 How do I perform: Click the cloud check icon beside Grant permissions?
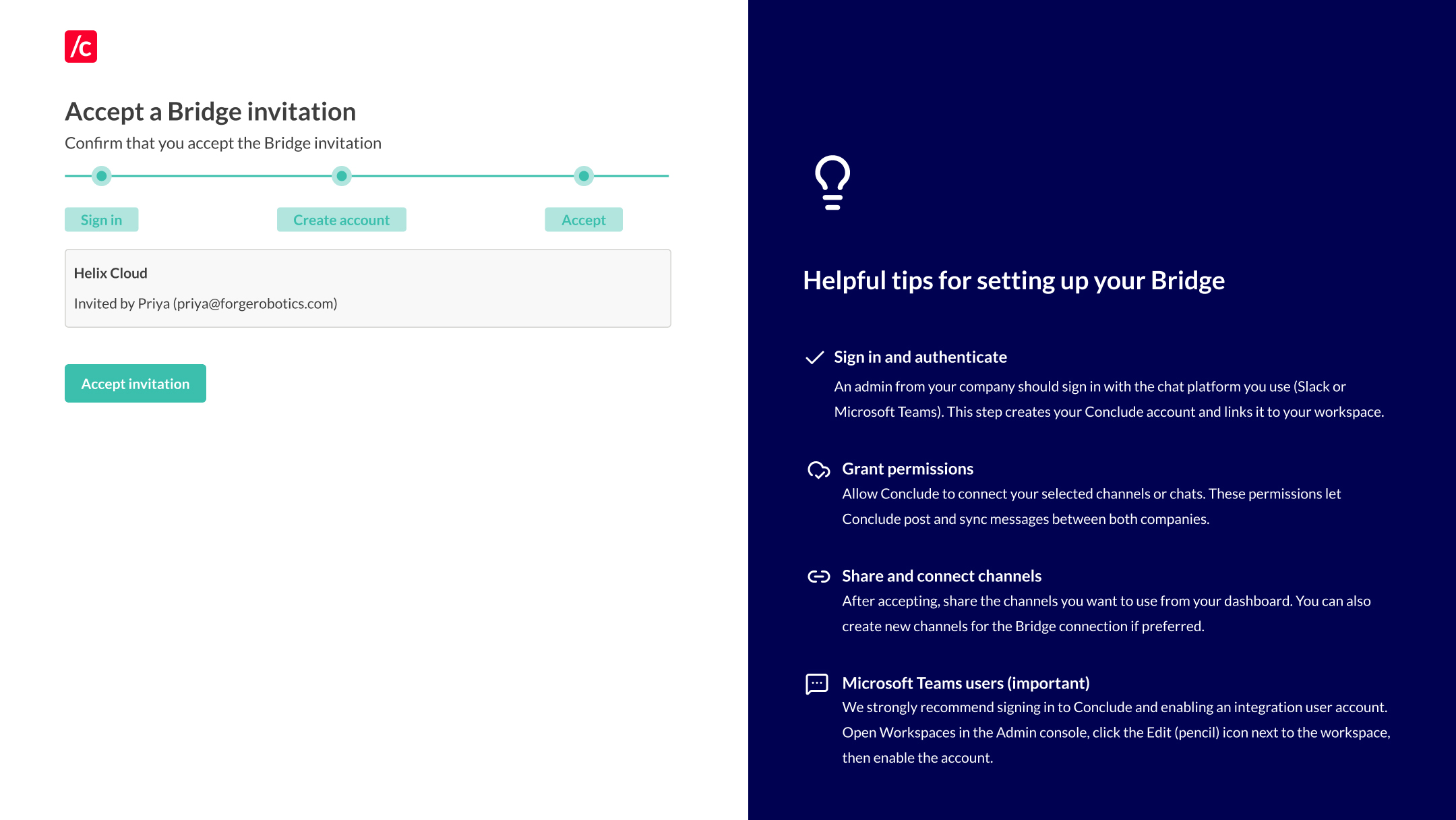819,469
